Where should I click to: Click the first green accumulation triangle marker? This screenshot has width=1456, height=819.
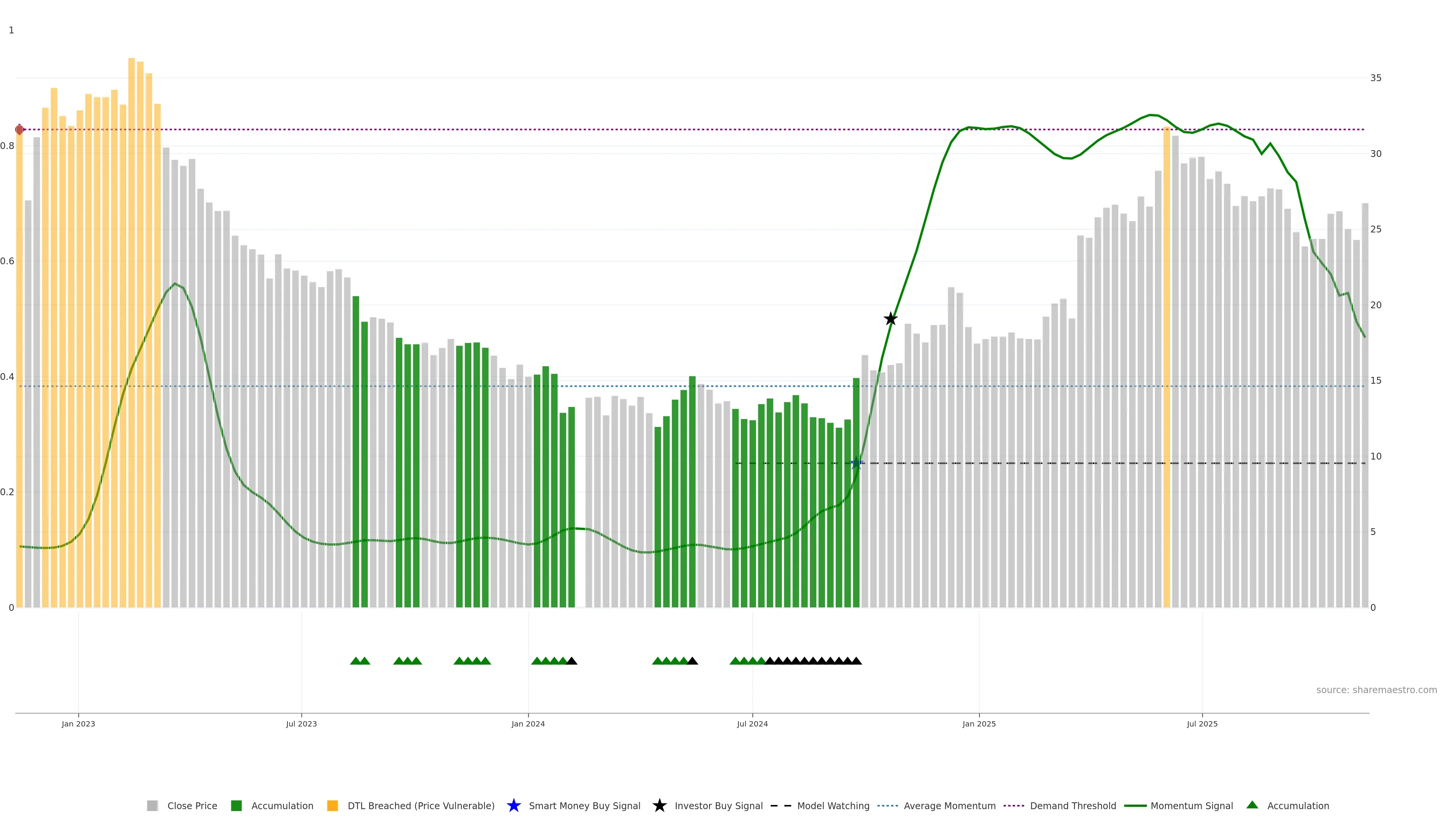click(x=356, y=661)
